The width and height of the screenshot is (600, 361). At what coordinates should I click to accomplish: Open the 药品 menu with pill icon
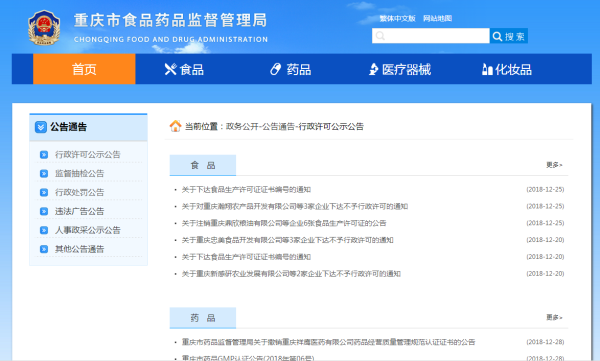(290, 69)
